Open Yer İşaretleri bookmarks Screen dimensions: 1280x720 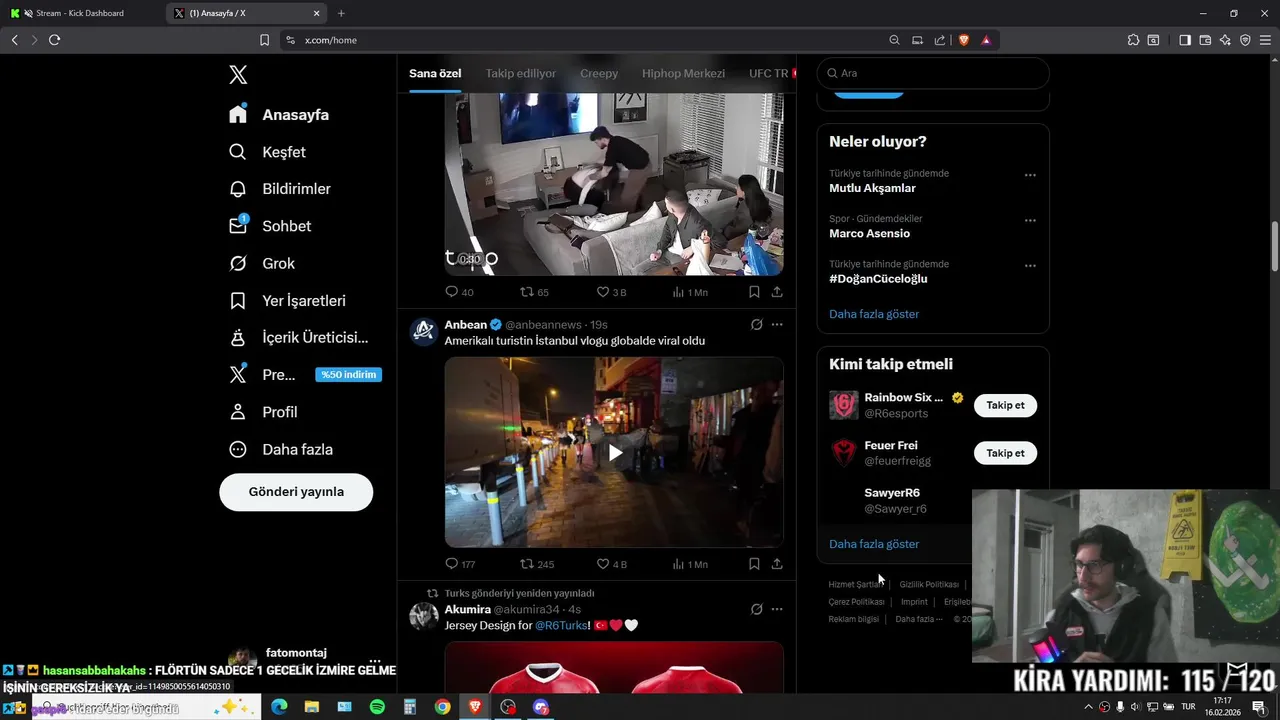287,300
